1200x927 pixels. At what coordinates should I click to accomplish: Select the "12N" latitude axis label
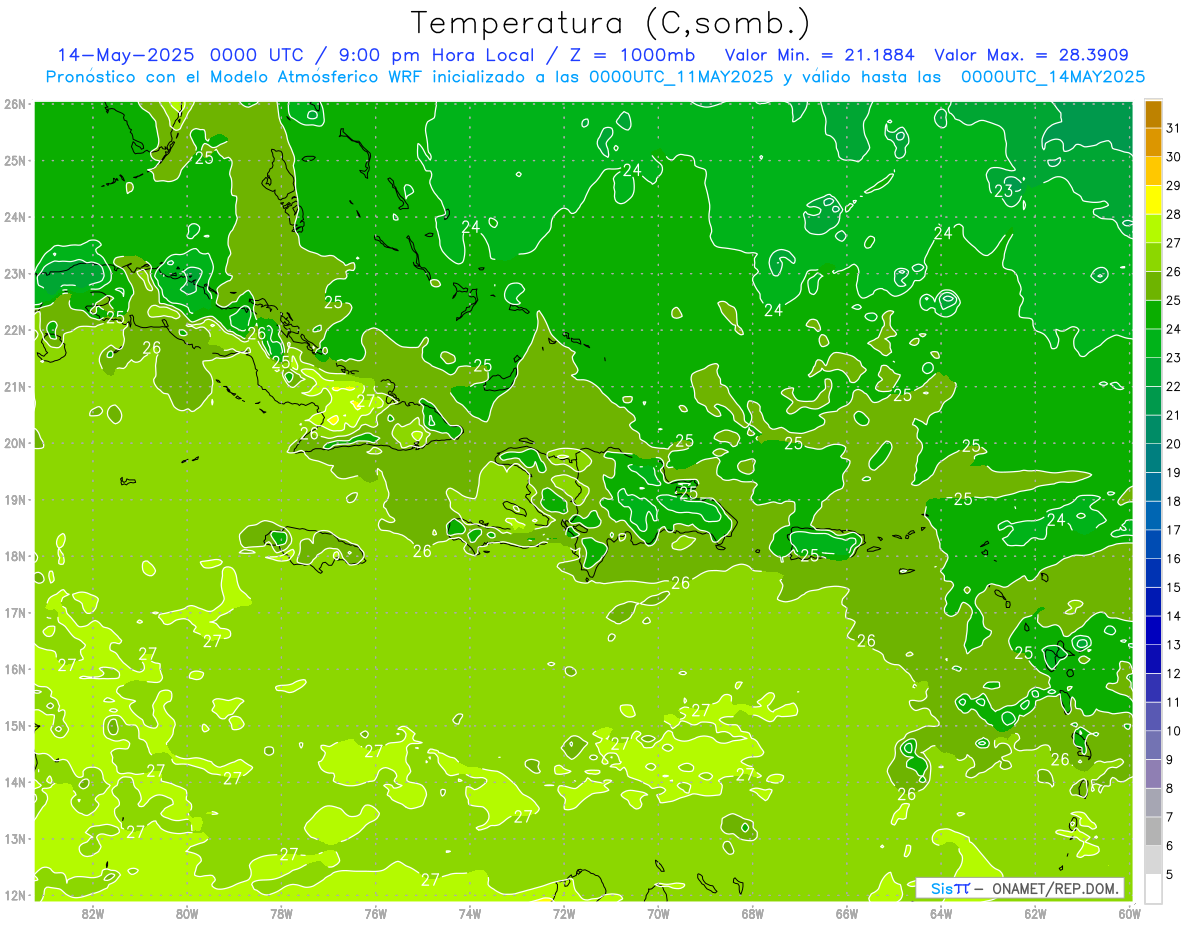(15, 895)
